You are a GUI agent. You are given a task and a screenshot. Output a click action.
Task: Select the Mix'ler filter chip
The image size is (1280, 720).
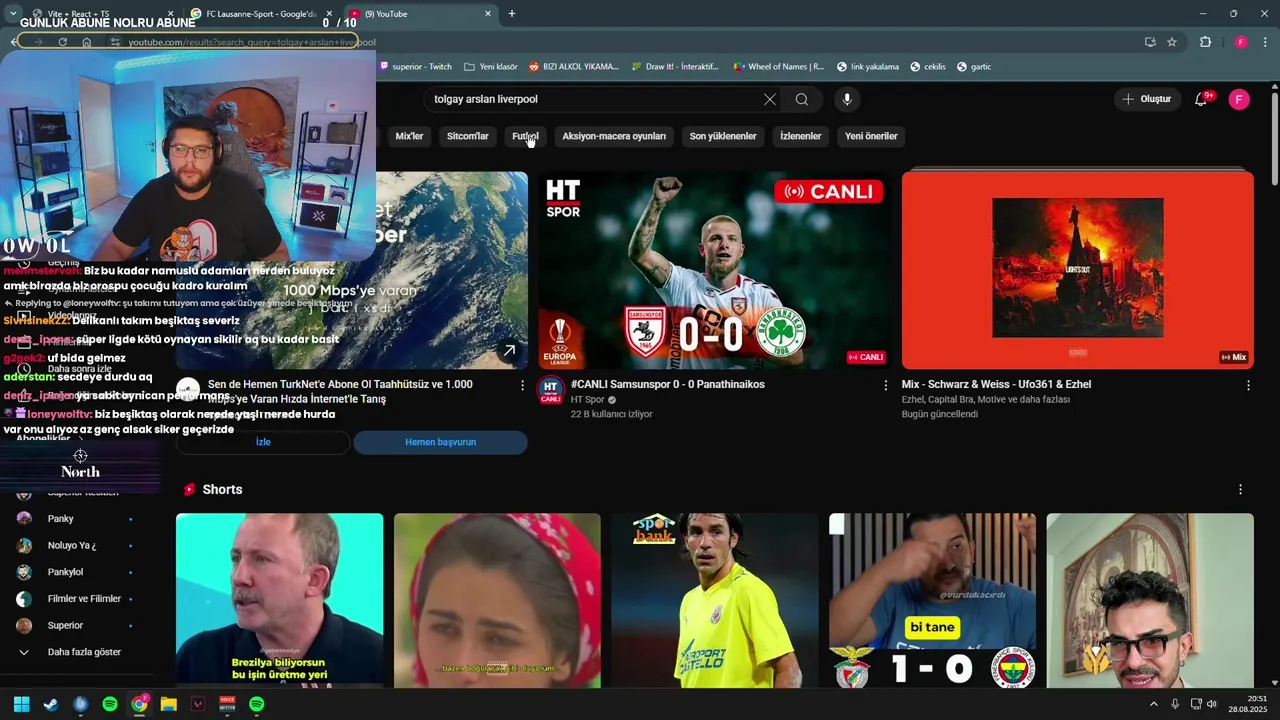(409, 136)
